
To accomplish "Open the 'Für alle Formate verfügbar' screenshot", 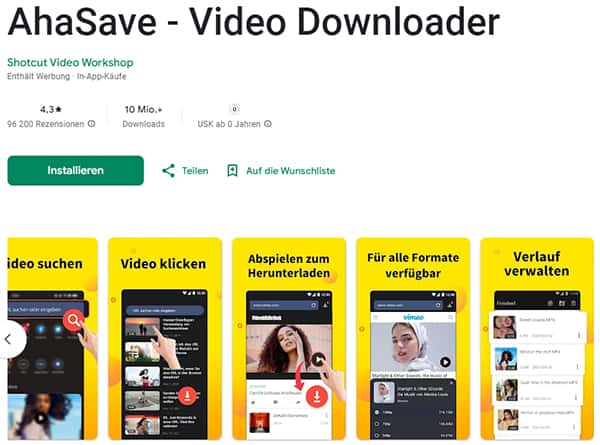I will click(x=413, y=339).
